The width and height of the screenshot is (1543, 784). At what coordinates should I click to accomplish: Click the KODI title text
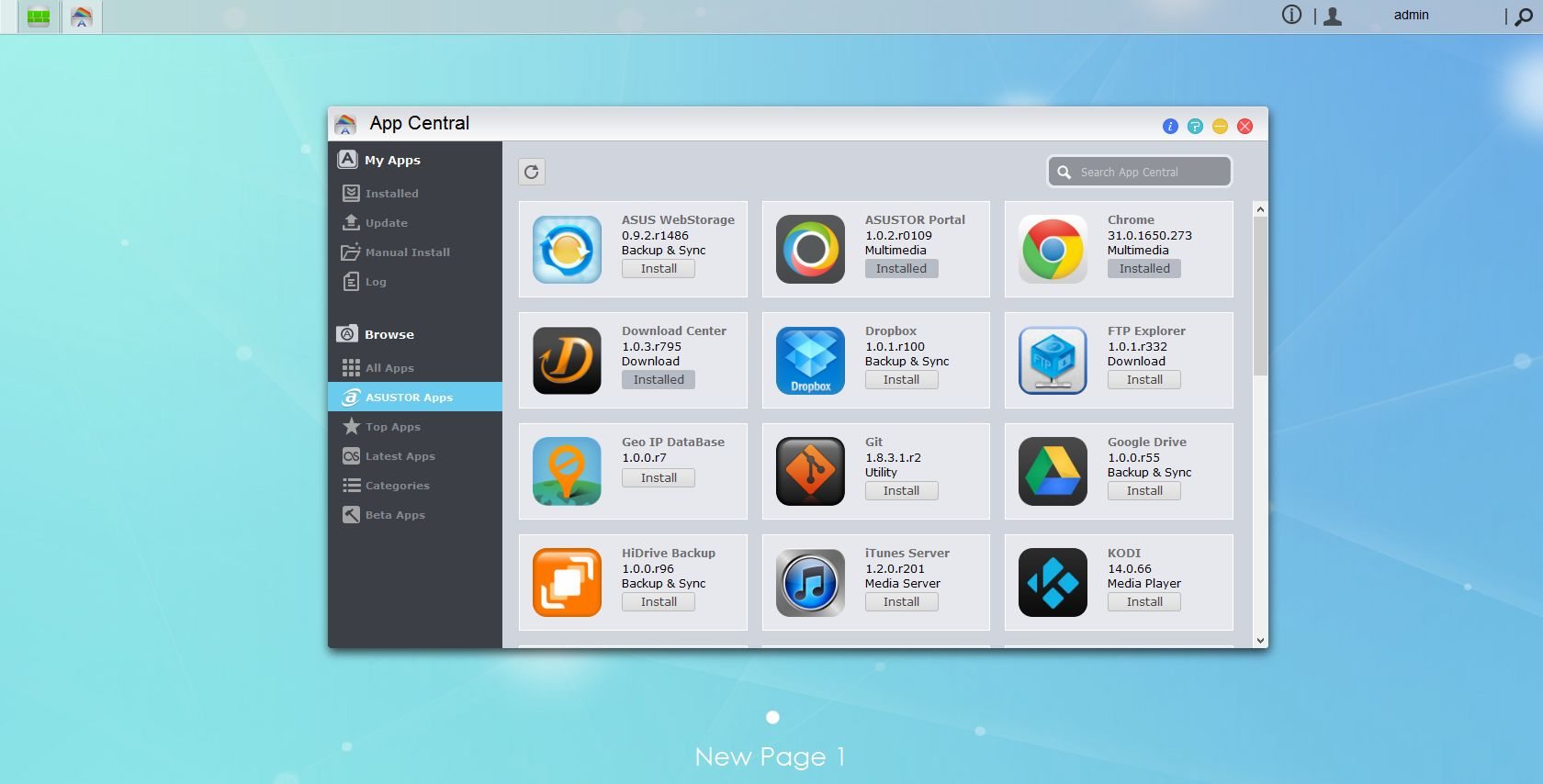pos(1124,554)
